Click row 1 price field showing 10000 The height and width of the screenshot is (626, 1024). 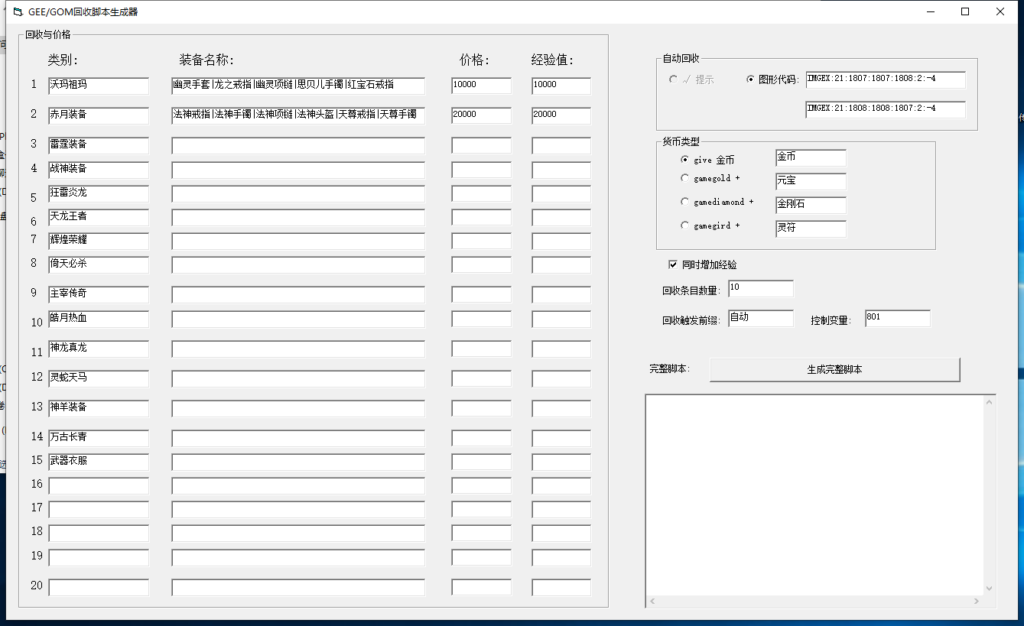tap(480, 86)
